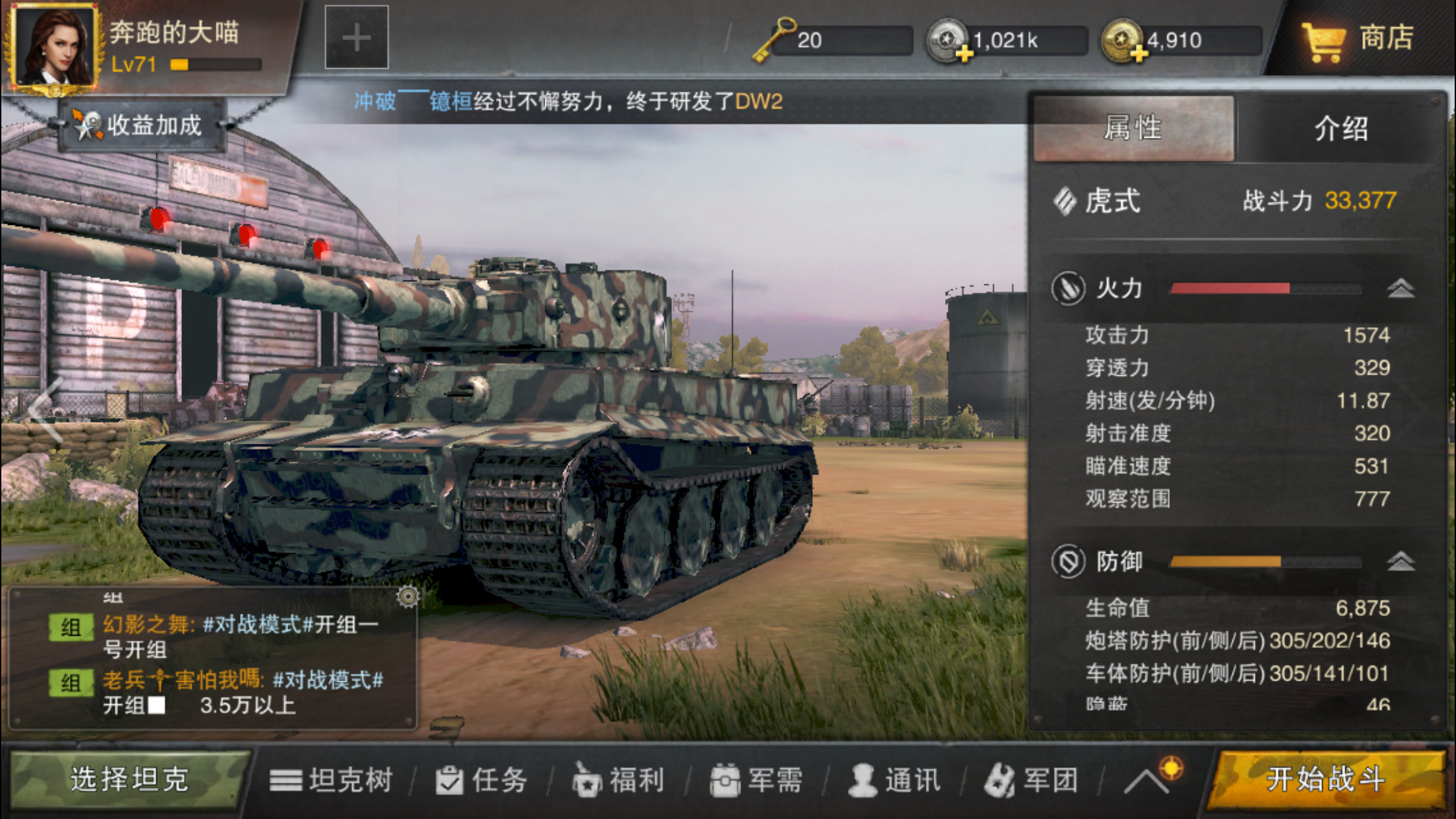
Task: Collapse the 火力 firepower section
Action: (1400, 288)
